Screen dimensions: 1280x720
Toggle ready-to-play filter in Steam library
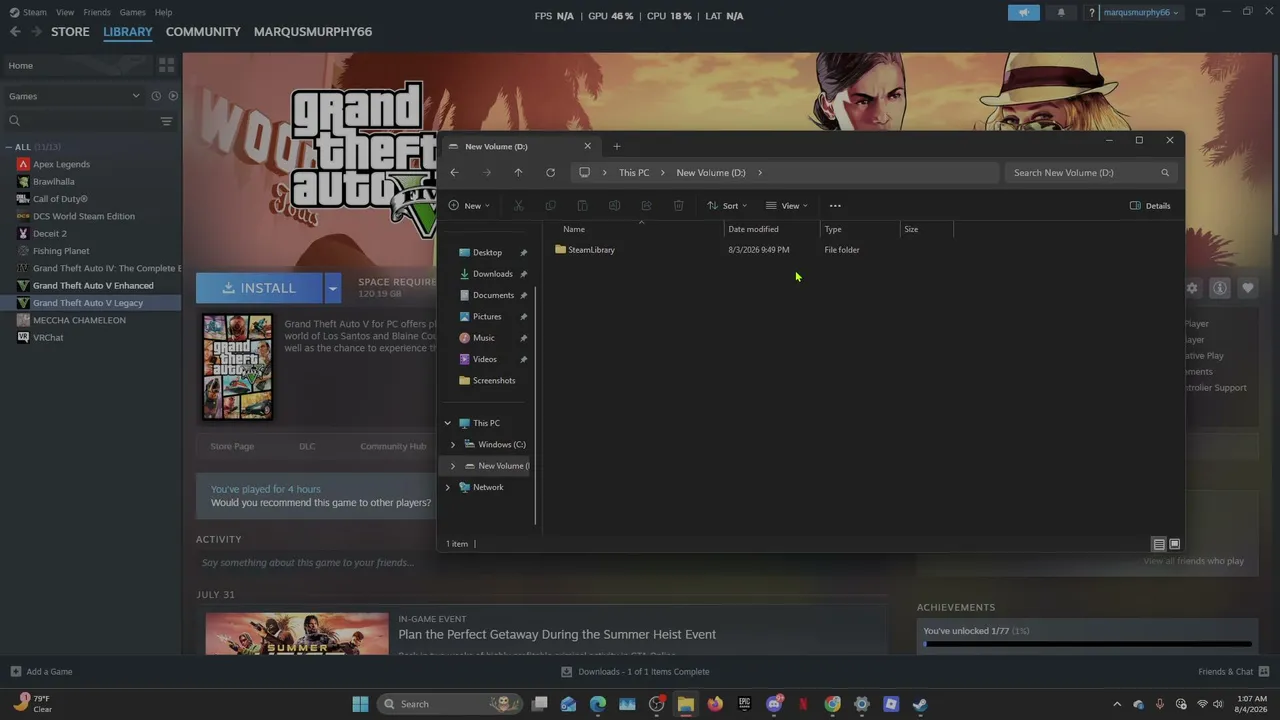coord(173,96)
